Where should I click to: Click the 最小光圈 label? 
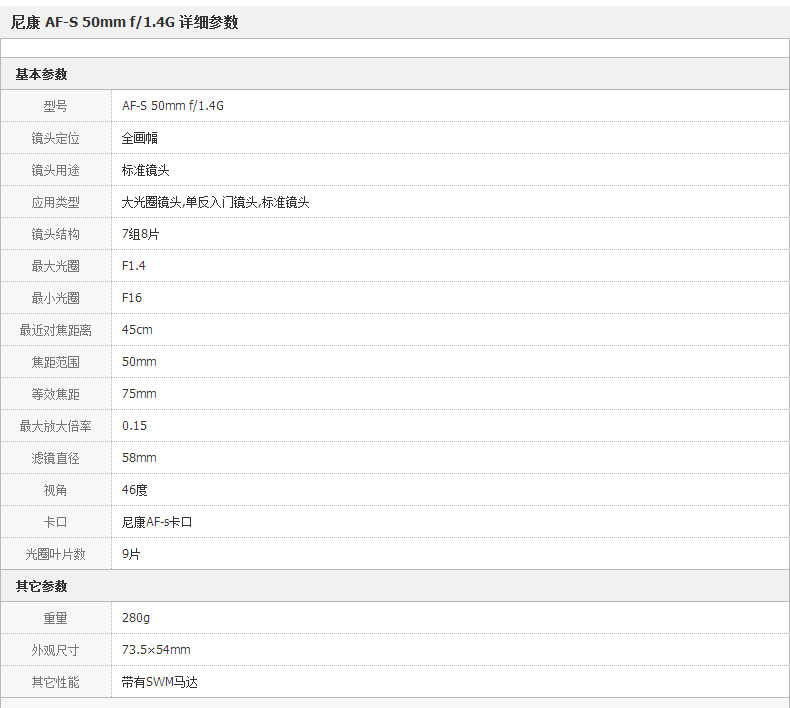coord(55,298)
